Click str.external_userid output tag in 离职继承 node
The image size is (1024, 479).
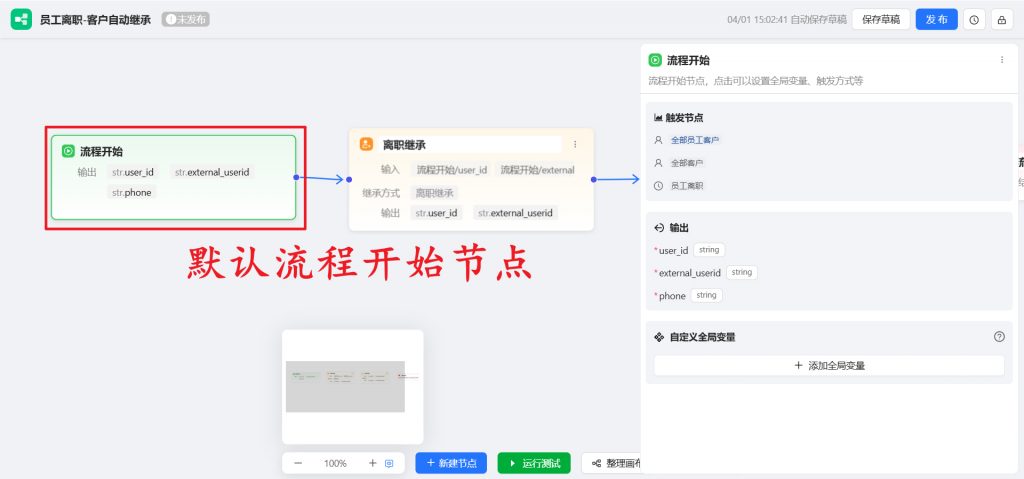tap(515, 213)
